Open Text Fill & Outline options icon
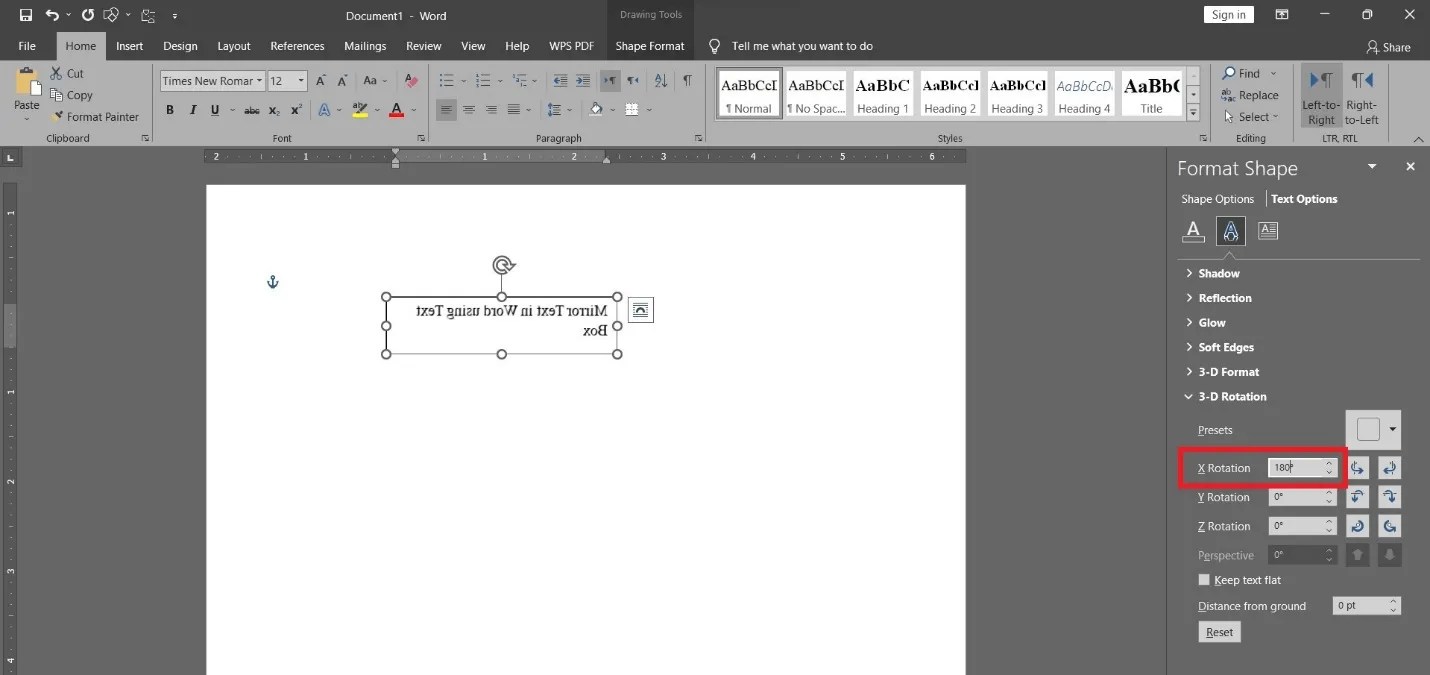The width and height of the screenshot is (1430, 675). [1192, 230]
